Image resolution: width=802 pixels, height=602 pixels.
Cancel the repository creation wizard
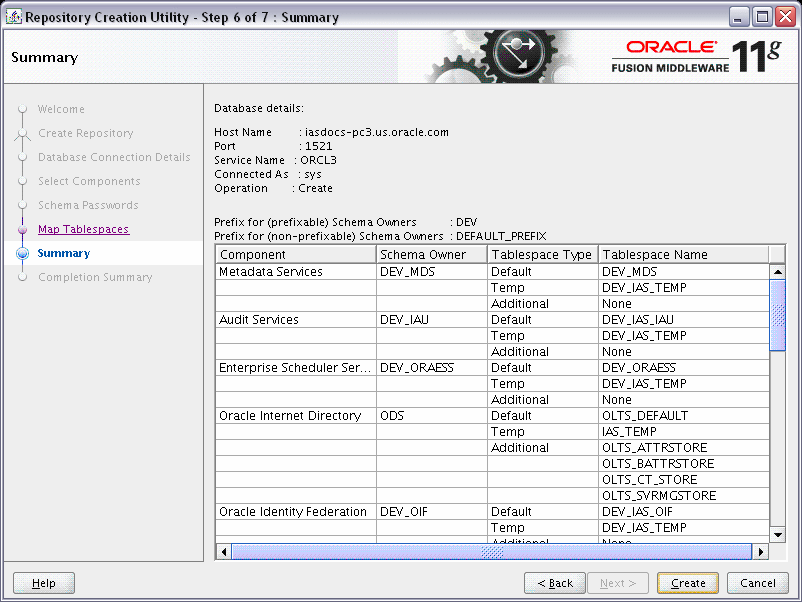coord(758,583)
